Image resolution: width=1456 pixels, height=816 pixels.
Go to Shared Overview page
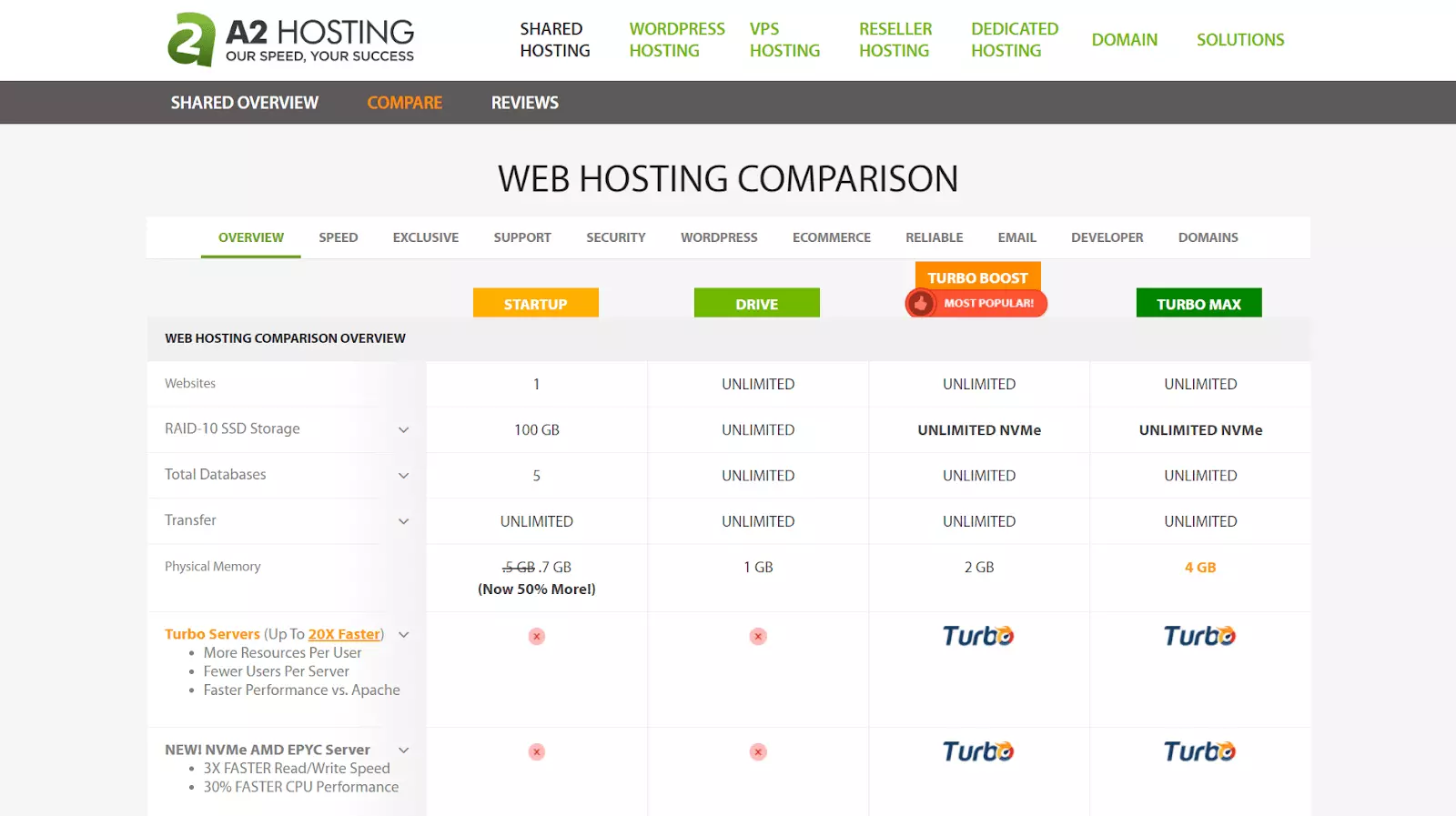(x=245, y=103)
